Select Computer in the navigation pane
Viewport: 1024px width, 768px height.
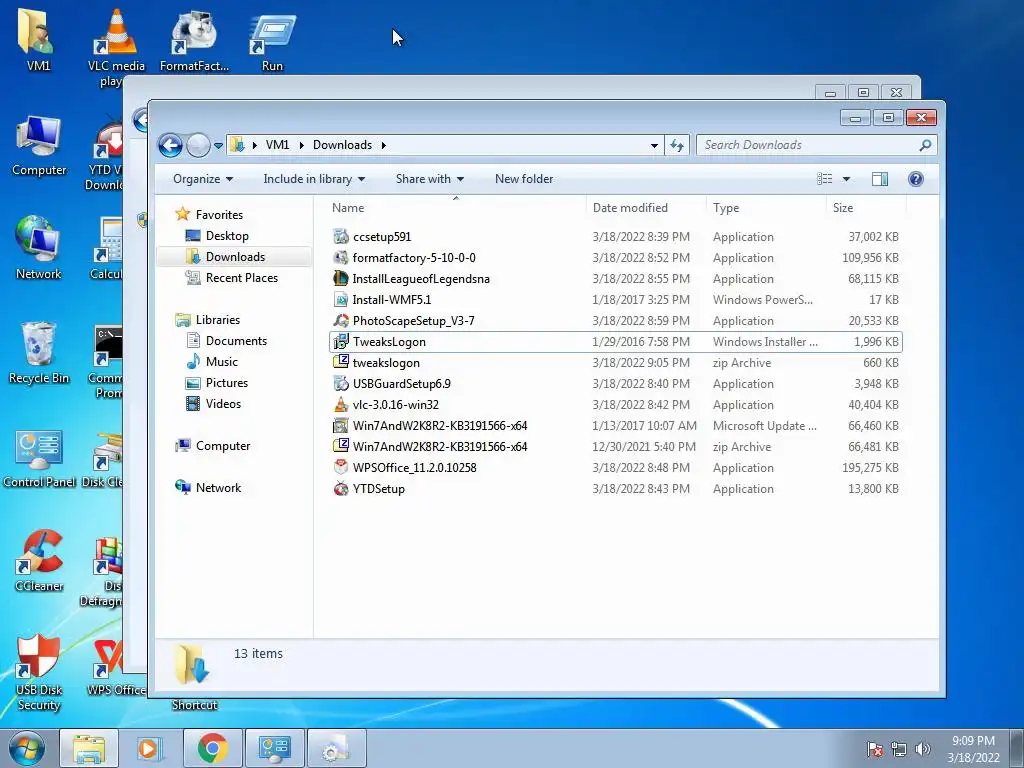(212, 445)
